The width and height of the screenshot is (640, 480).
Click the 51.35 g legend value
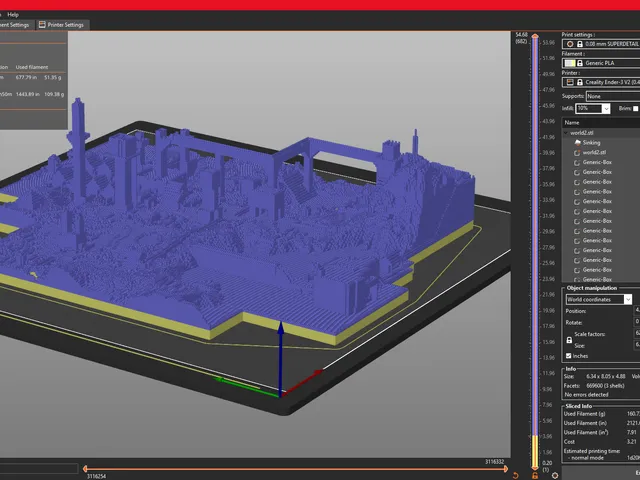point(53,78)
